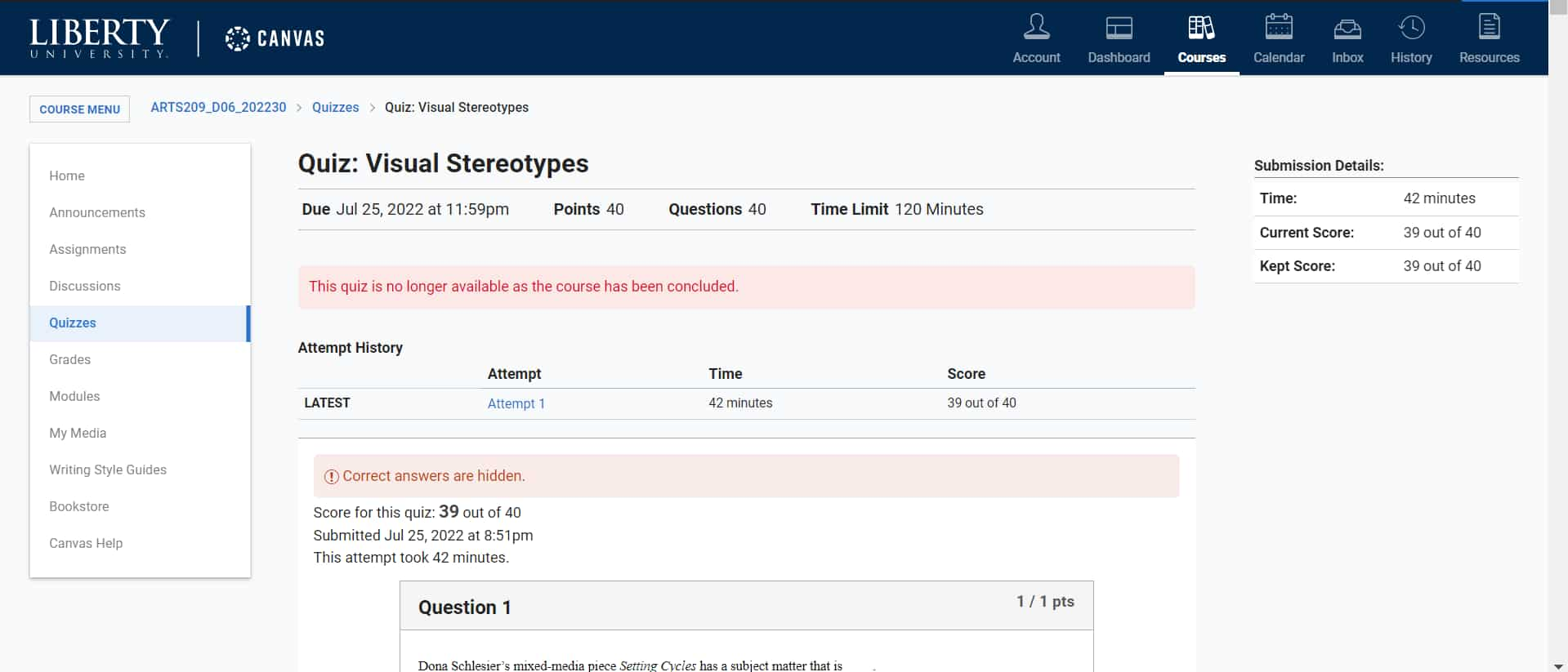This screenshot has width=1568, height=672.
Task: Click the 'Score for this quiz: 39 out of 40' text
Action: coord(417,512)
